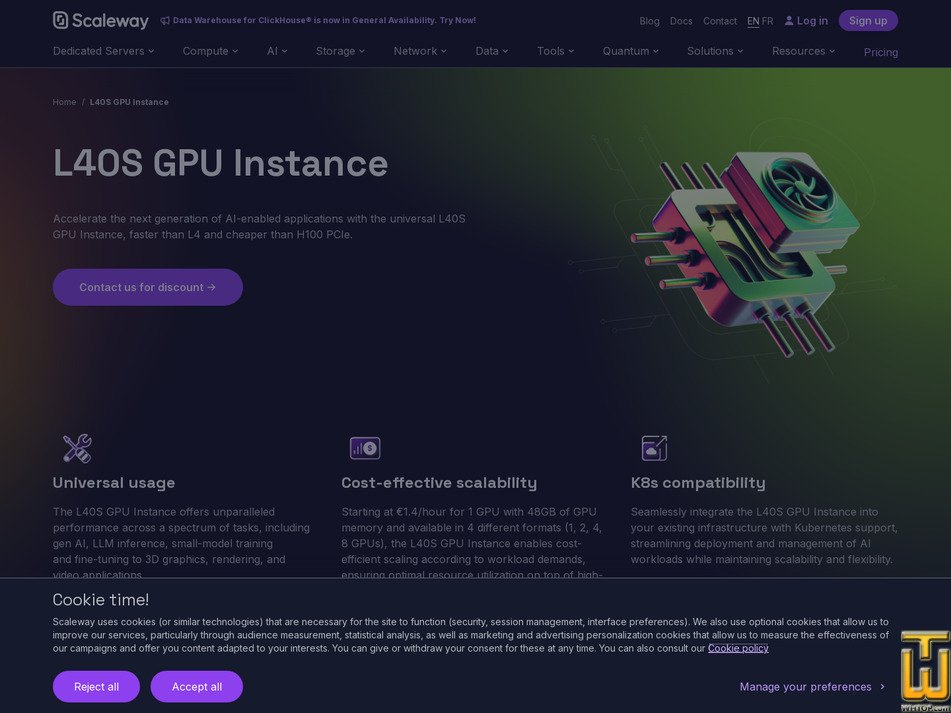
Task: Click the GPU chip illustration
Action: point(745,255)
